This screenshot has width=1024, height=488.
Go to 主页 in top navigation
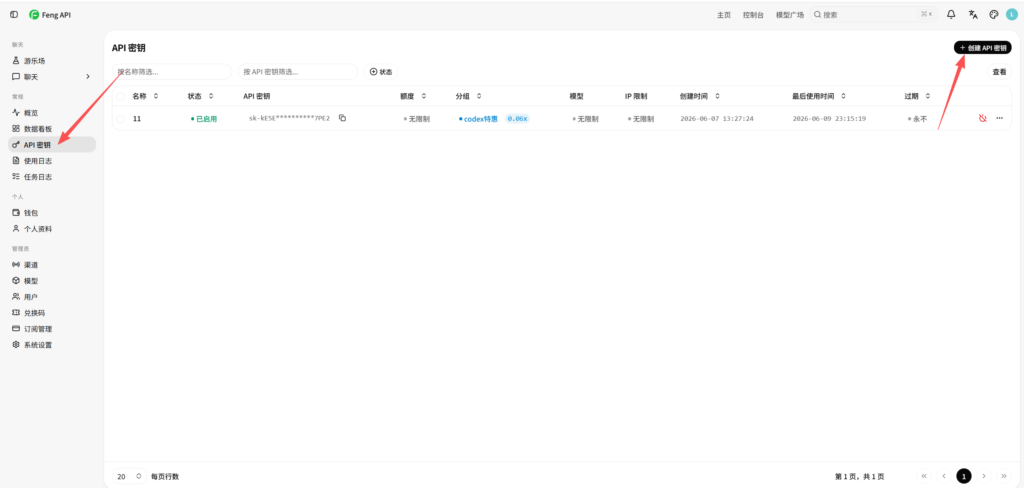[x=724, y=14]
